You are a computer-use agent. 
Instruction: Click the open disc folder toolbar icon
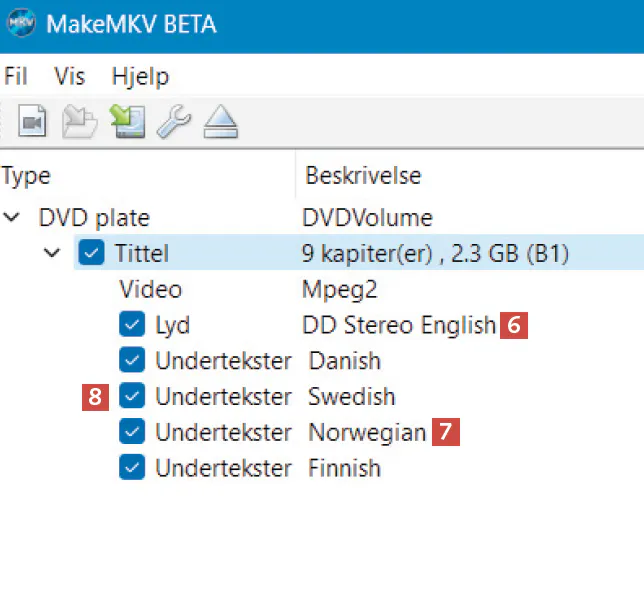pyautogui.click(x=79, y=121)
